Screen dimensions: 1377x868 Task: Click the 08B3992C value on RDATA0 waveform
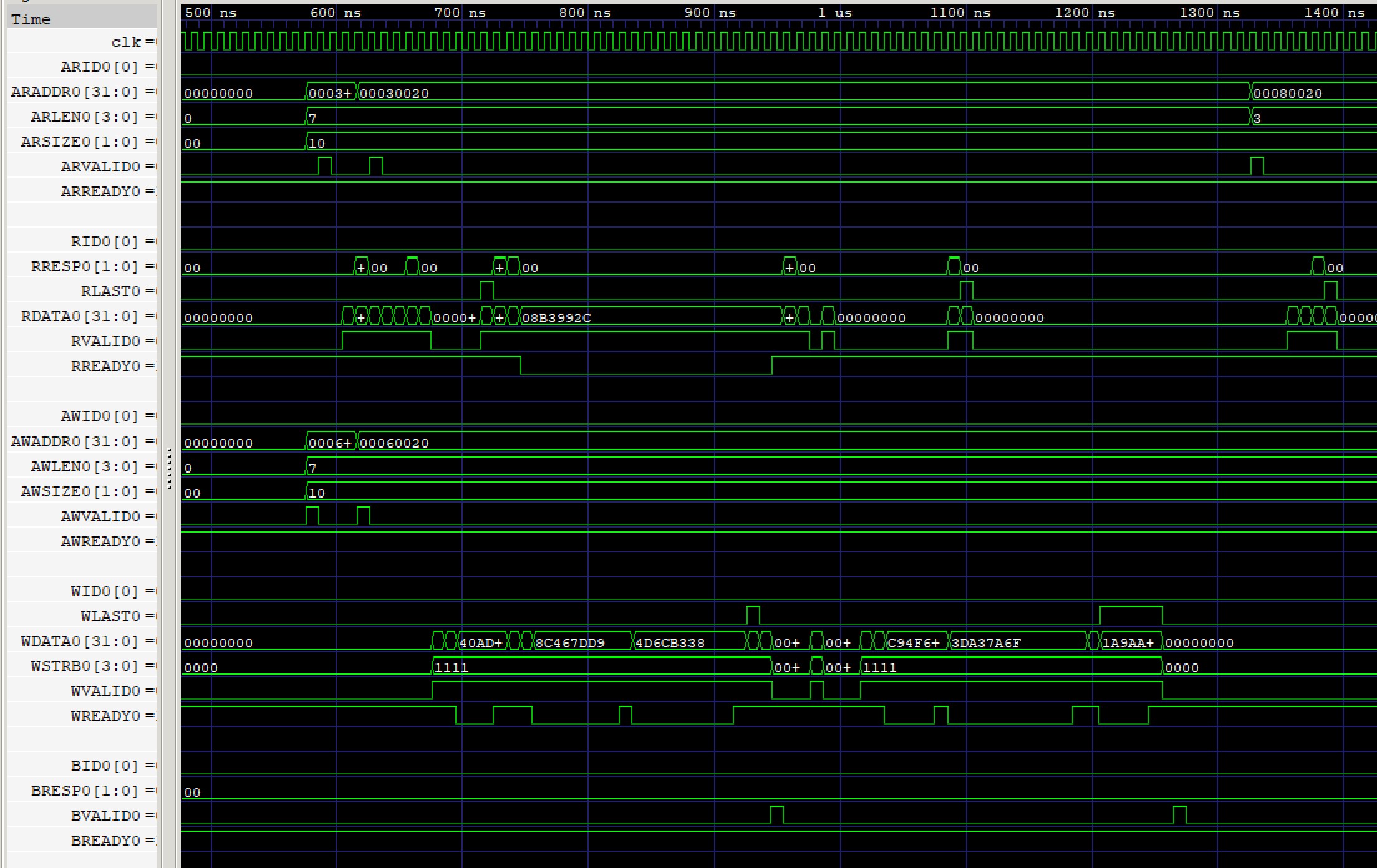556,318
